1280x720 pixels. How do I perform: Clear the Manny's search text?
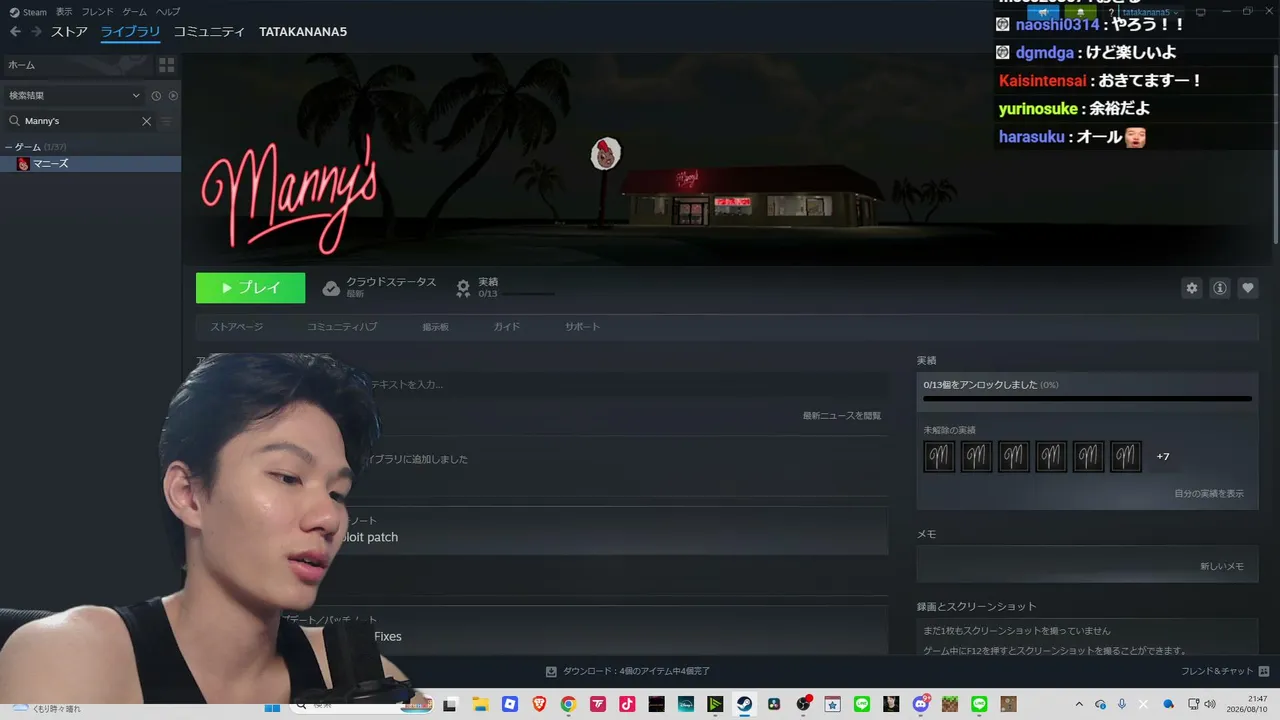146,121
